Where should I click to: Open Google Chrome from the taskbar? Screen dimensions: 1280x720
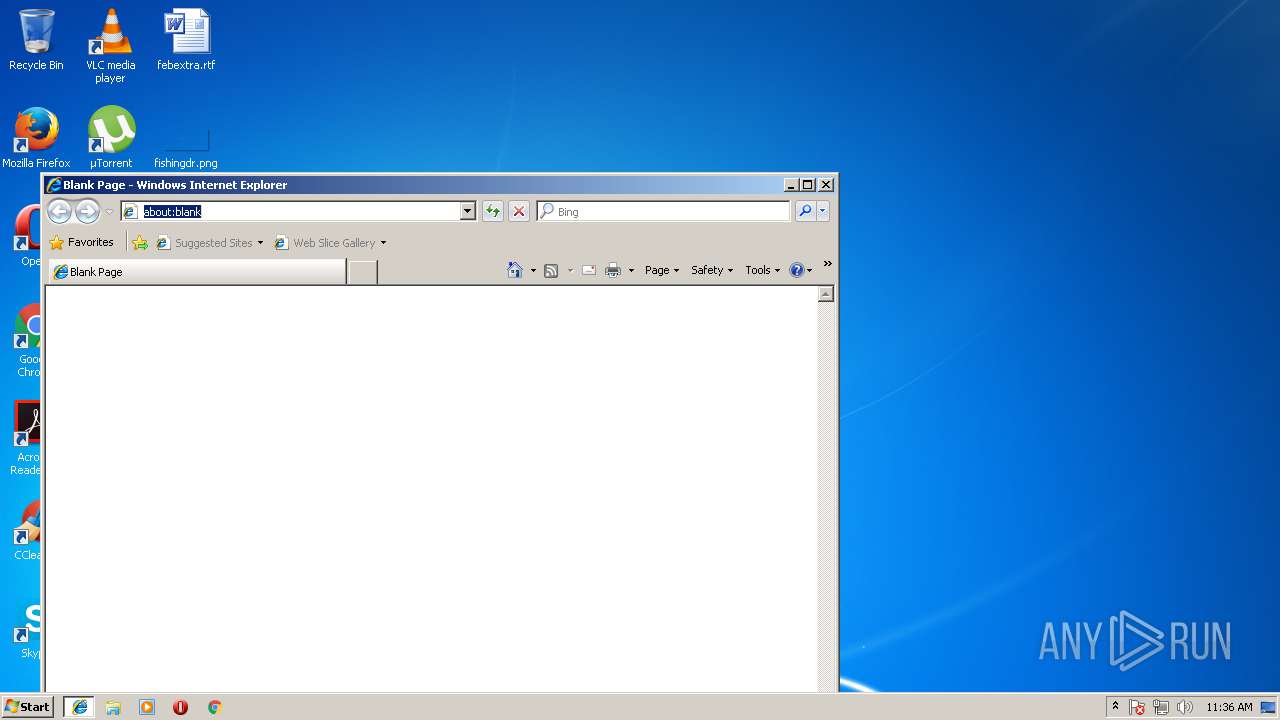214,707
